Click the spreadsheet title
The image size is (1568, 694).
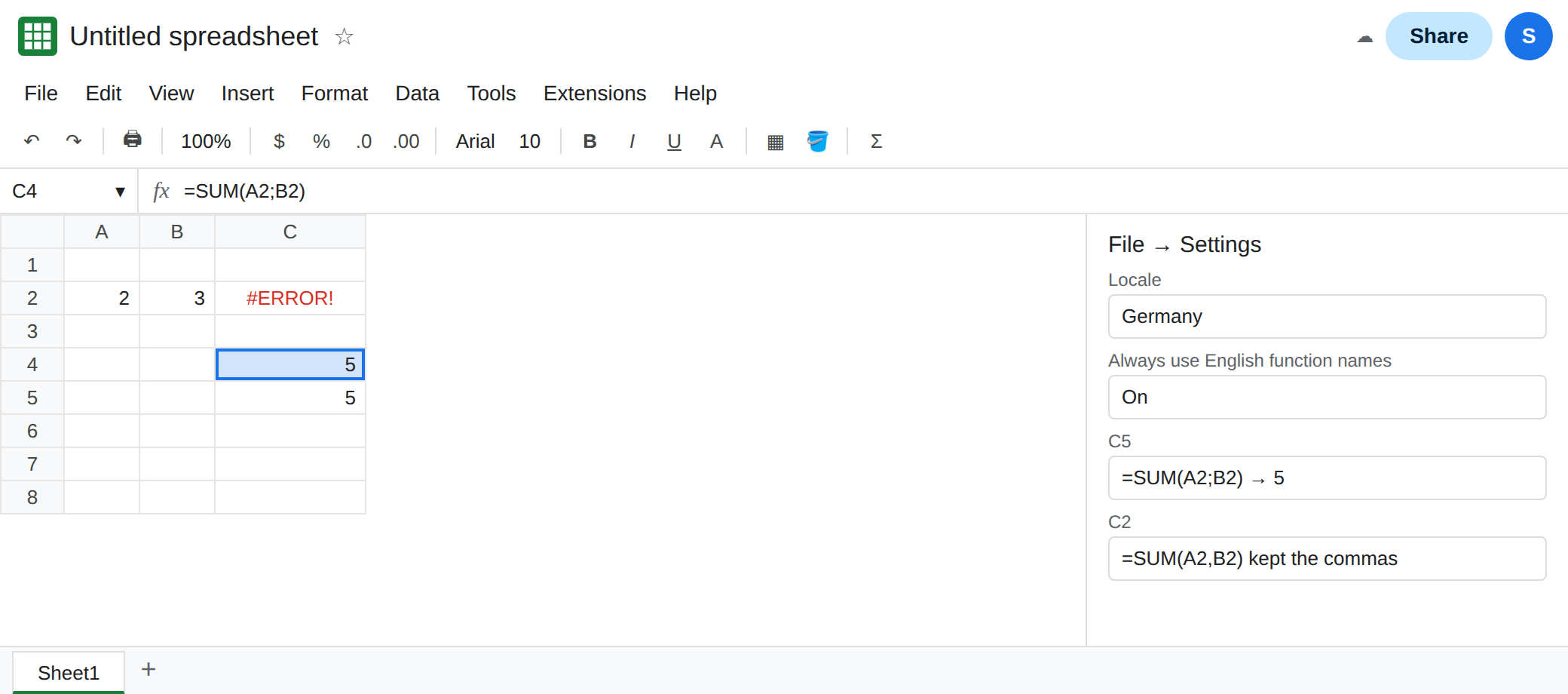click(x=194, y=36)
